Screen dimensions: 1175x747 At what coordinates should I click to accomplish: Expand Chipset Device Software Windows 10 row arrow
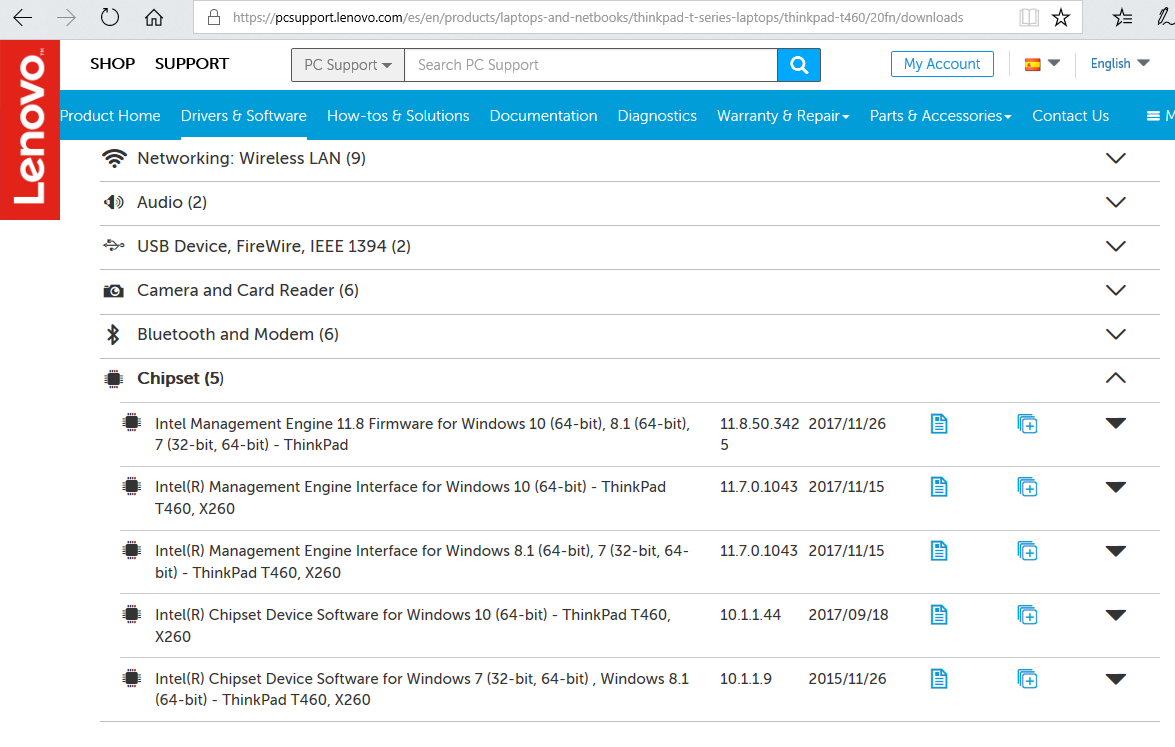click(x=1116, y=615)
